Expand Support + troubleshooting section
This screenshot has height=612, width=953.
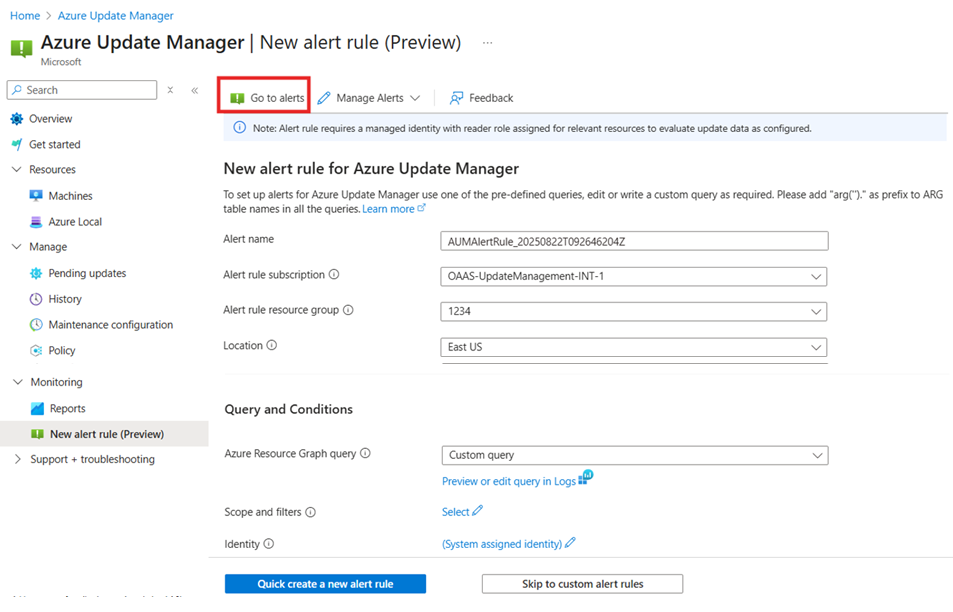[x=92, y=459]
